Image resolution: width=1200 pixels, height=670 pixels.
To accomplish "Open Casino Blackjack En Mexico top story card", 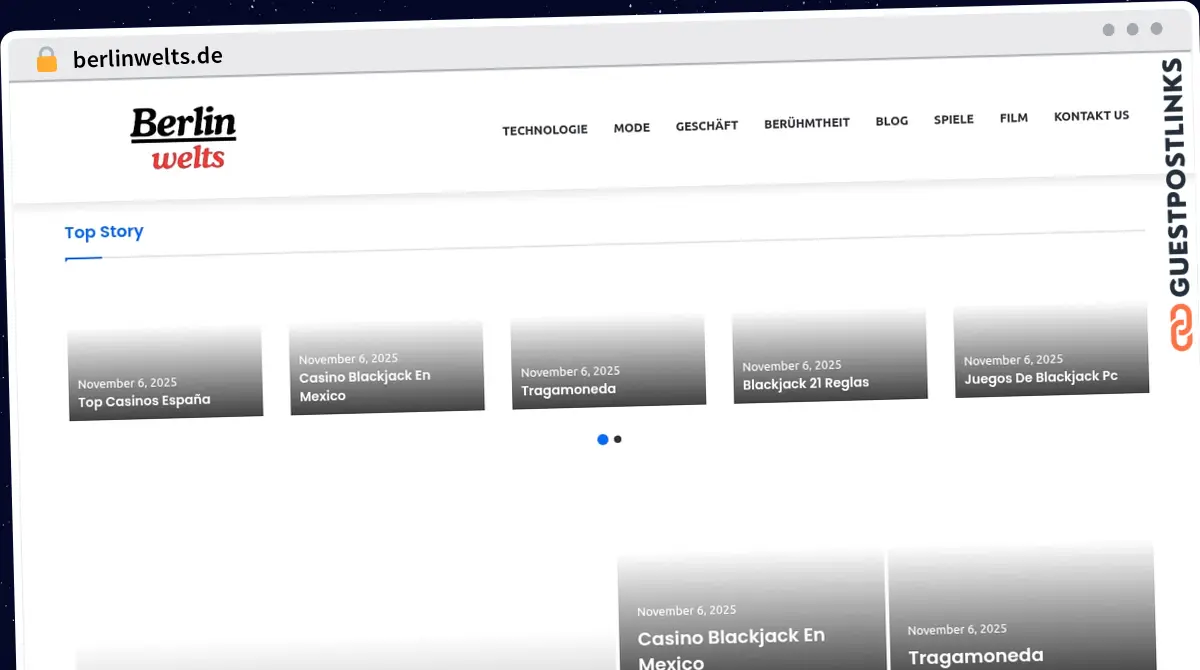I will [x=364, y=386].
